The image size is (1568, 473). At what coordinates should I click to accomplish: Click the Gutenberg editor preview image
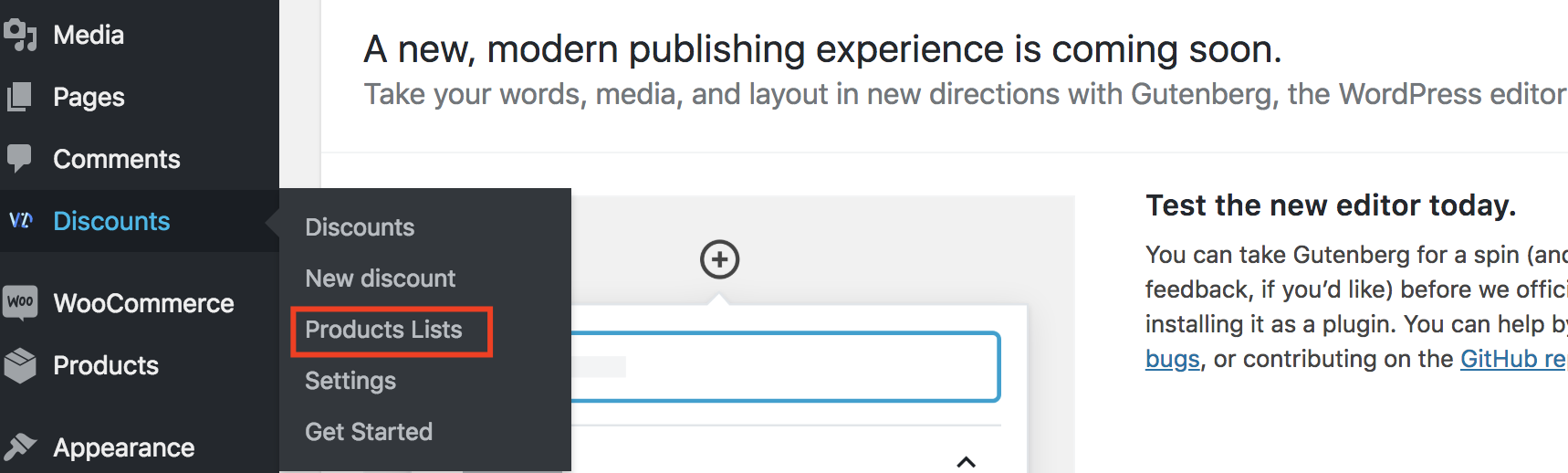click(823, 334)
